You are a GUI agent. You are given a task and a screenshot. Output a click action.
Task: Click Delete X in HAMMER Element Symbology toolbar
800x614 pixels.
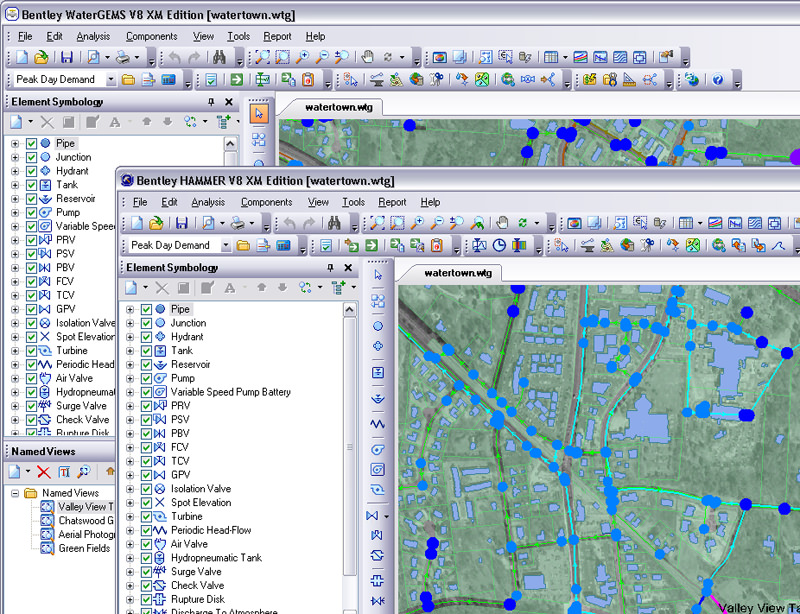(x=162, y=288)
